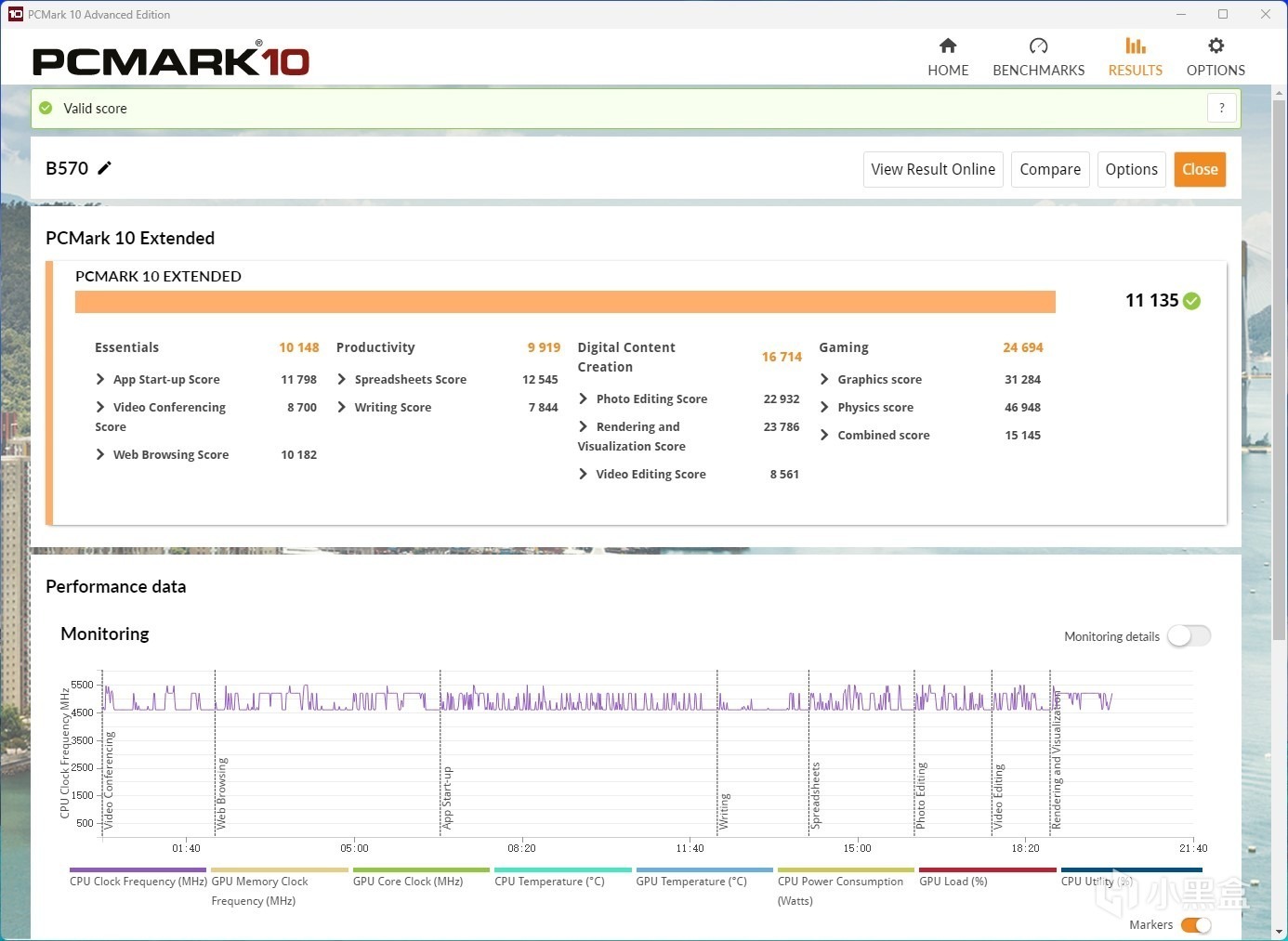Viewport: 1288px width, 941px height.
Task: Click the Writing timeline marker
Action: tap(724, 811)
